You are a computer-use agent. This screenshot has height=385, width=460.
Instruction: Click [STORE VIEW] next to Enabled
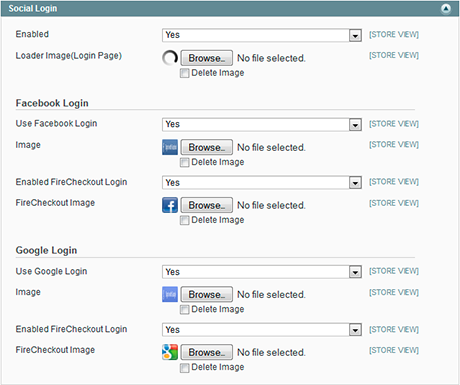coord(394,34)
